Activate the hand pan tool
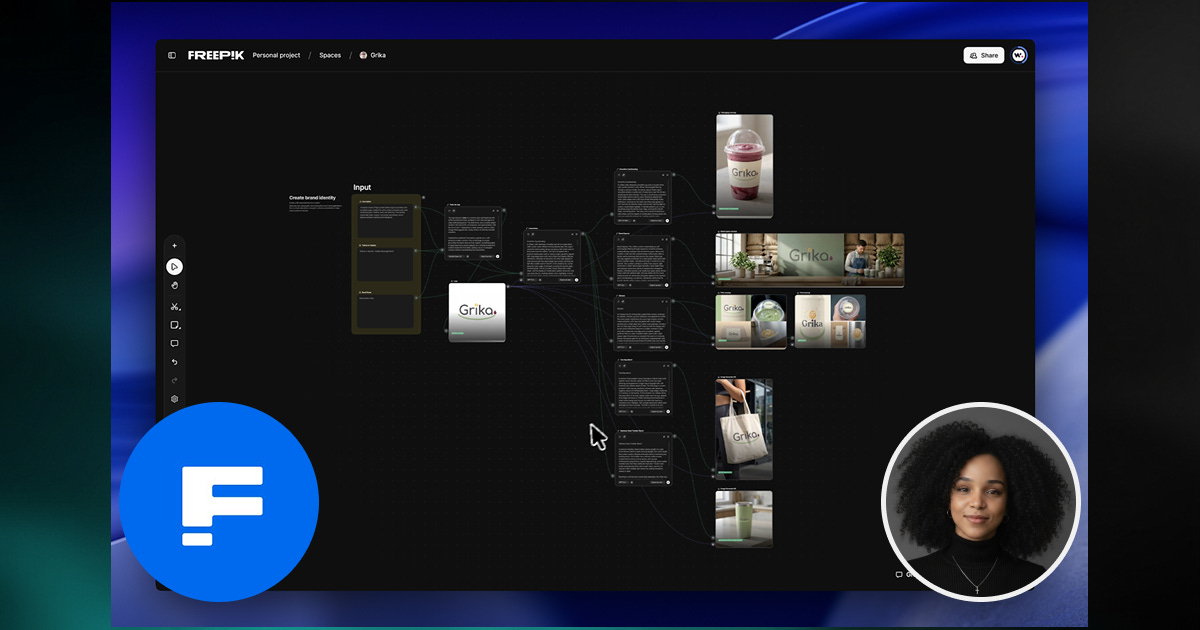Viewport: 1200px width, 630px height. coord(174,286)
